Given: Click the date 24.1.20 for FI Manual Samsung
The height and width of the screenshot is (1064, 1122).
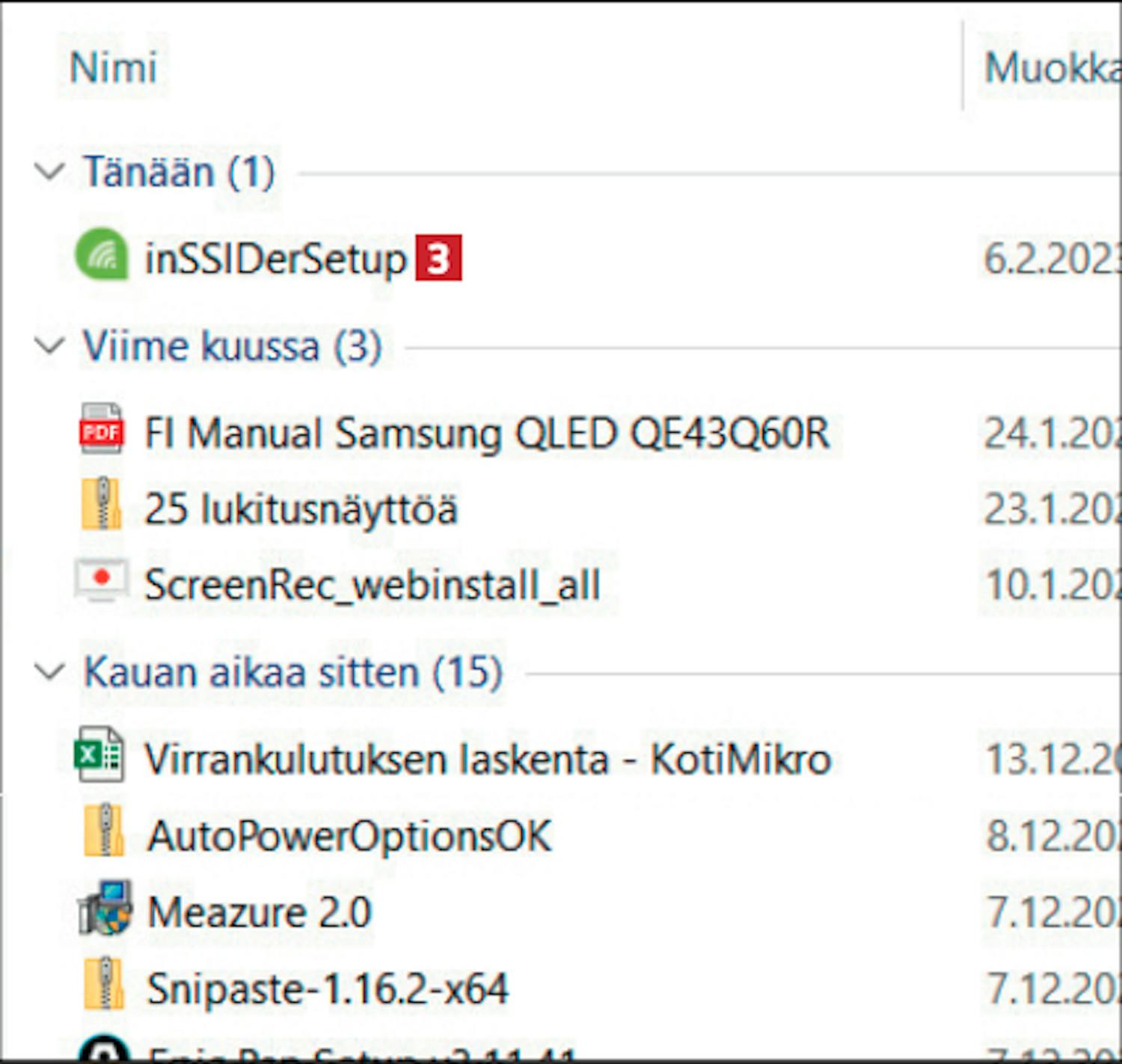Looking at the screenshot, I should (x=1052, y=434).
